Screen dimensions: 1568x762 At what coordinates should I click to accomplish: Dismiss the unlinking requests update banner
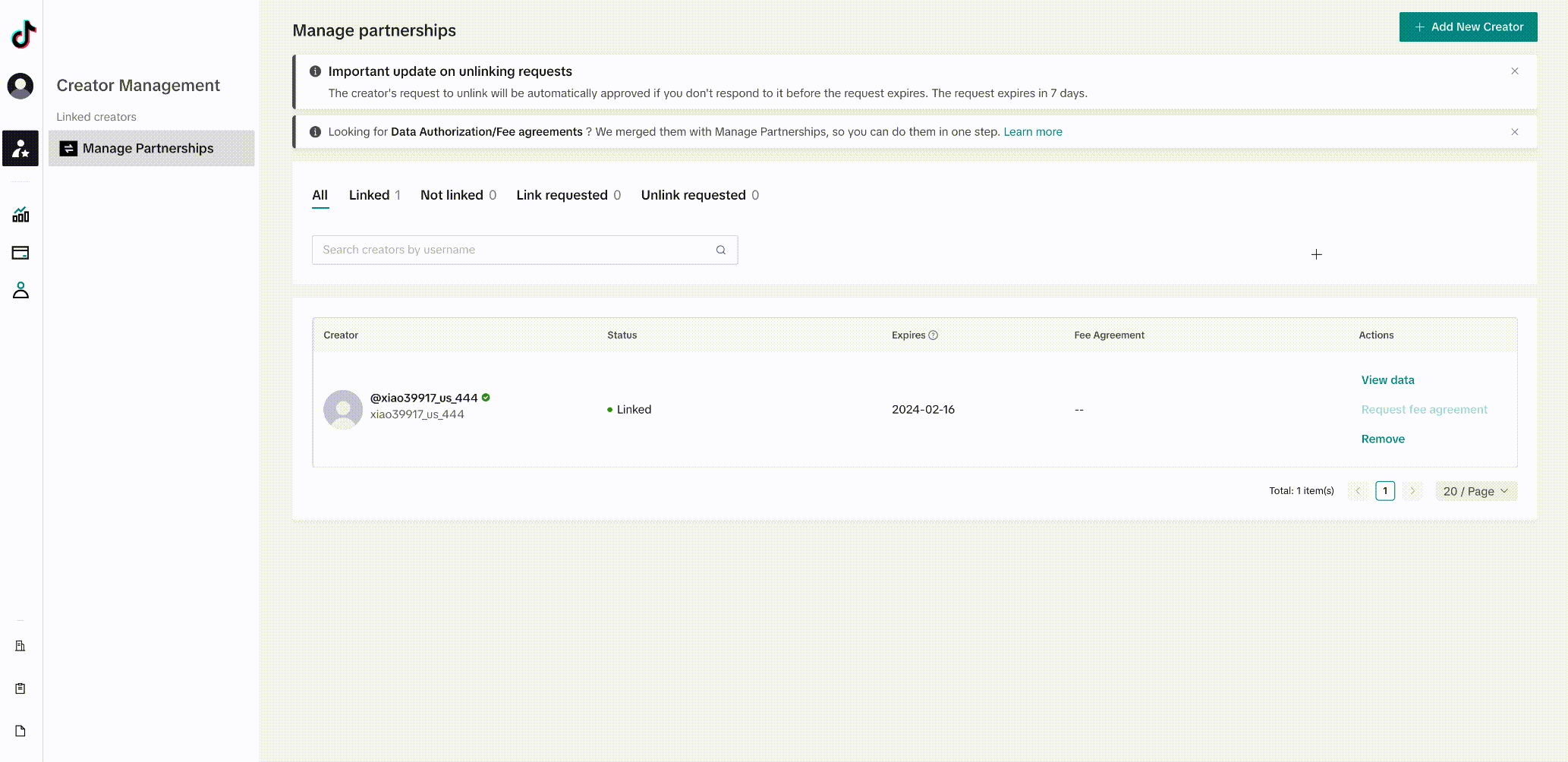pyautogui.click(x=1514, y=71)
